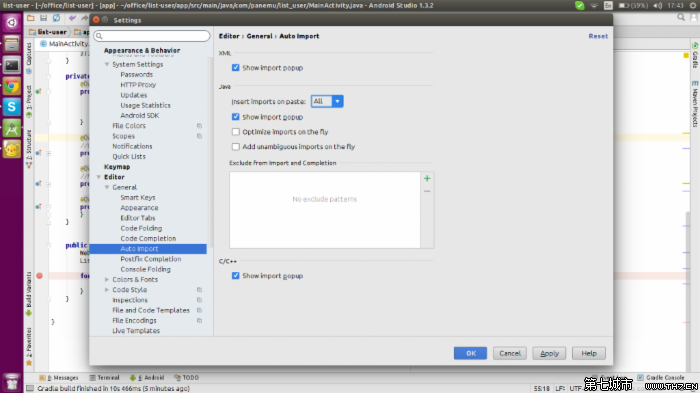Click the remove exclude pattern minus icon
The image size is (700, 393).
pyautogui.click(x=427, y=191)
